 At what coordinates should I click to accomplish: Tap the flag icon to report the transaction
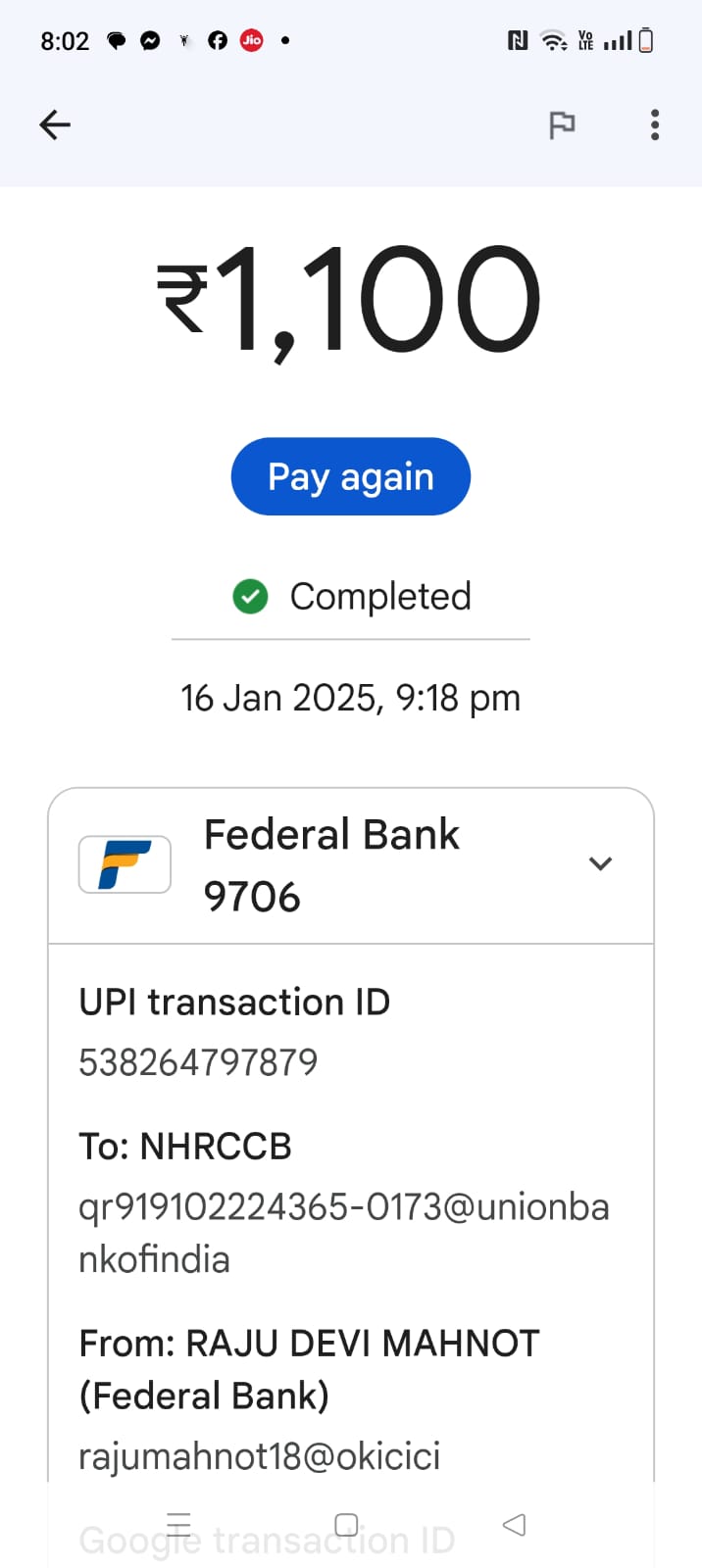(562, 125)
